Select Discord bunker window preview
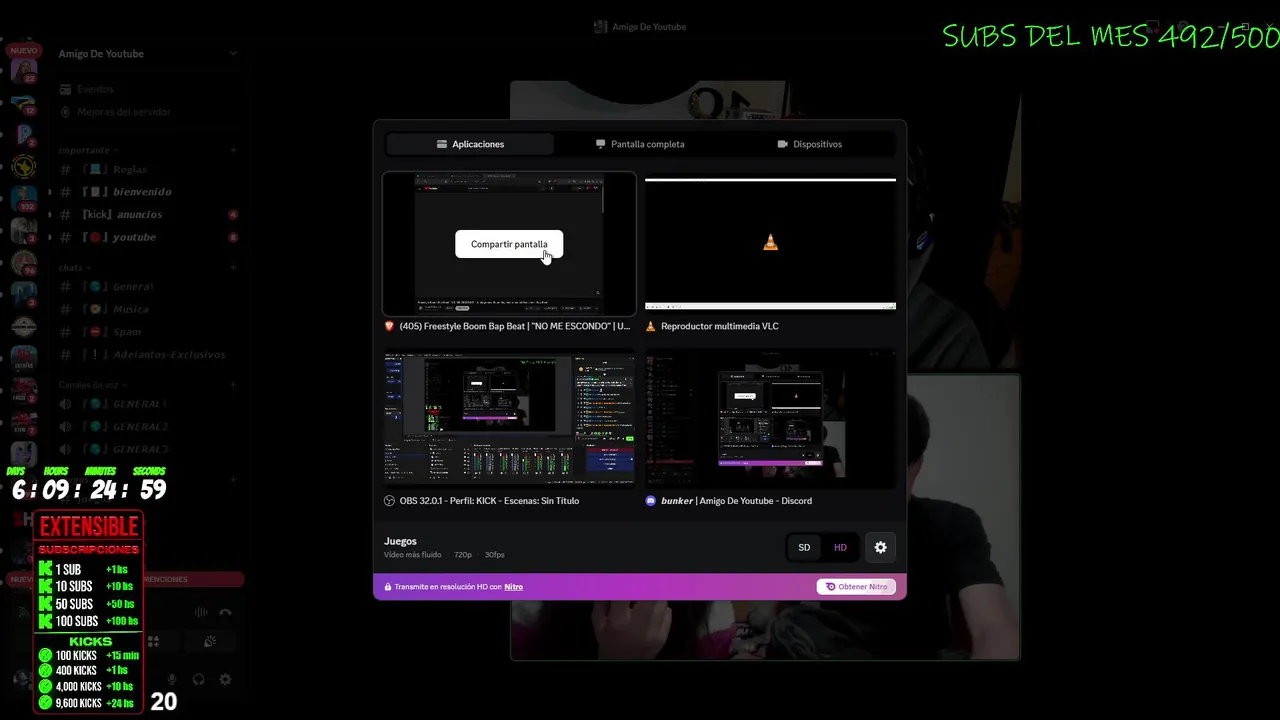The width and height of the screenshot is (1280, 720). coord(770,418)
